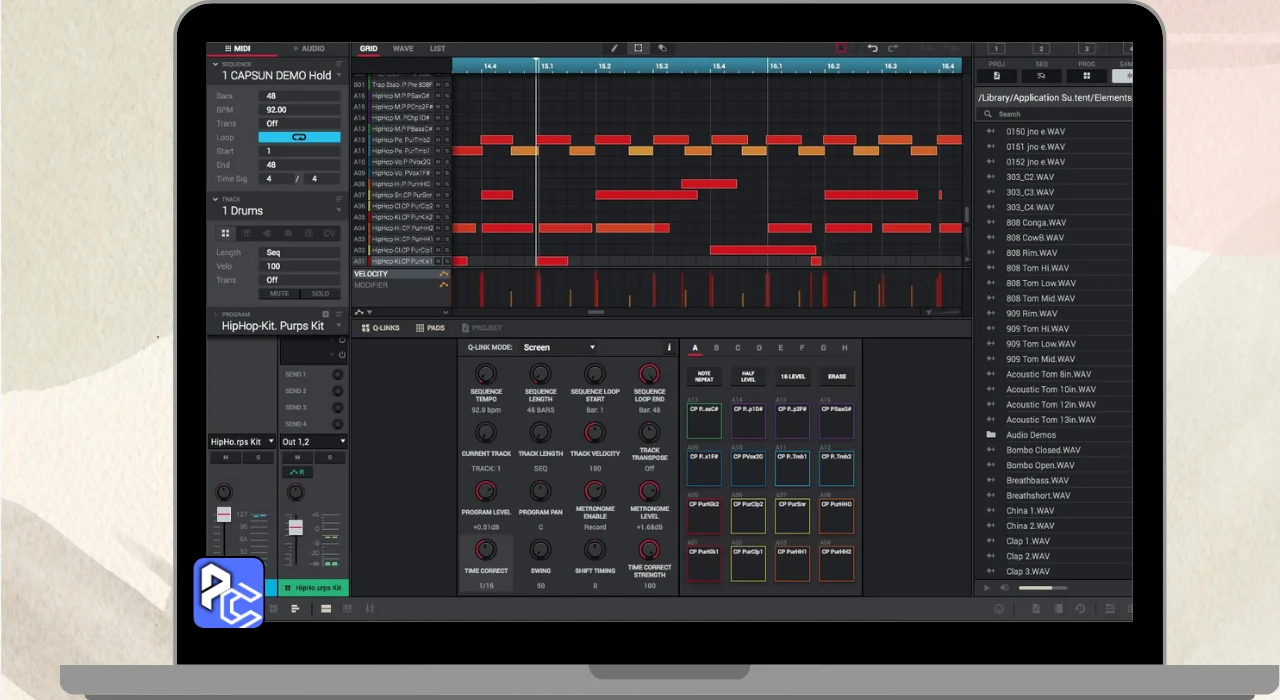Click the redo arrow icon

[893, 48]
